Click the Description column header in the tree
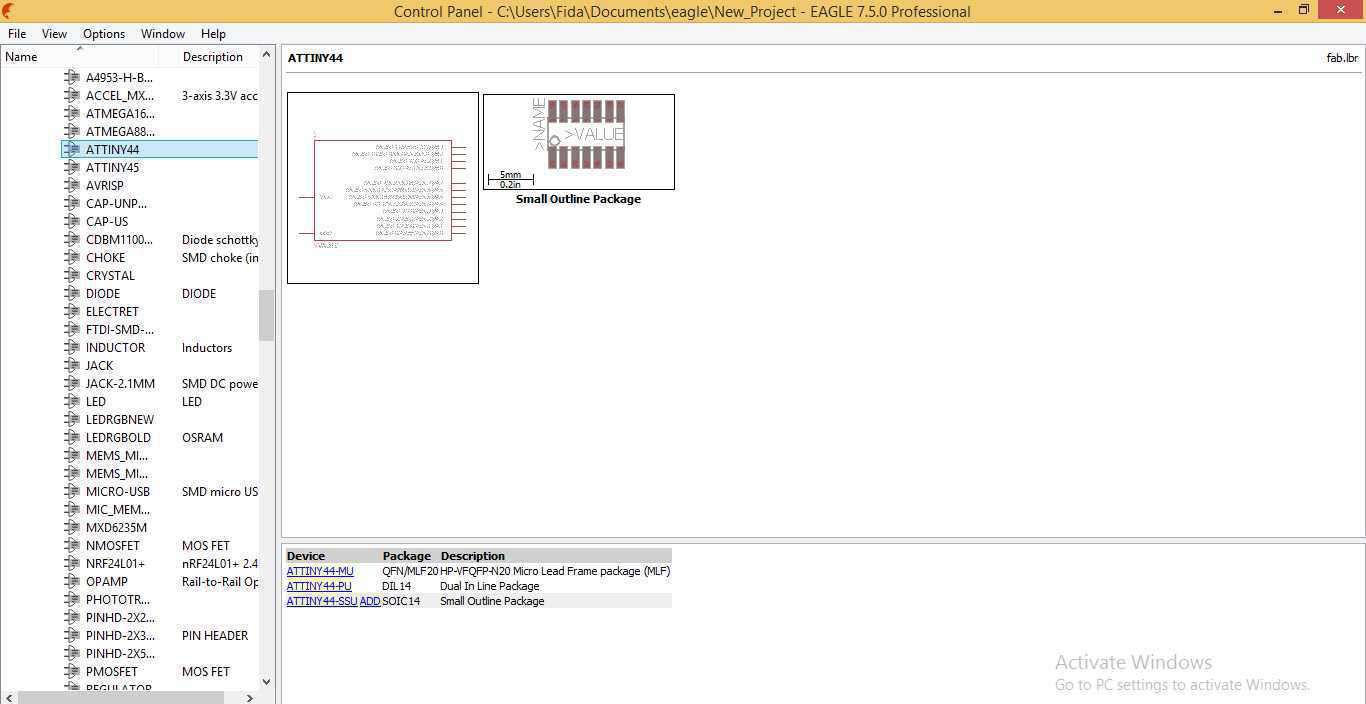The image size is (1366, 704). [x=213, y=57]
